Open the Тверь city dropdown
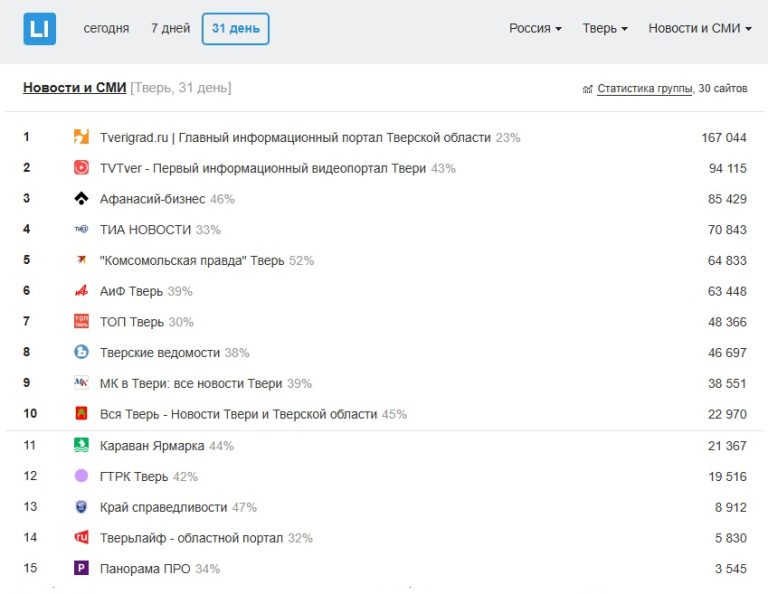The image size is (768, 594). tap(605, 29)
